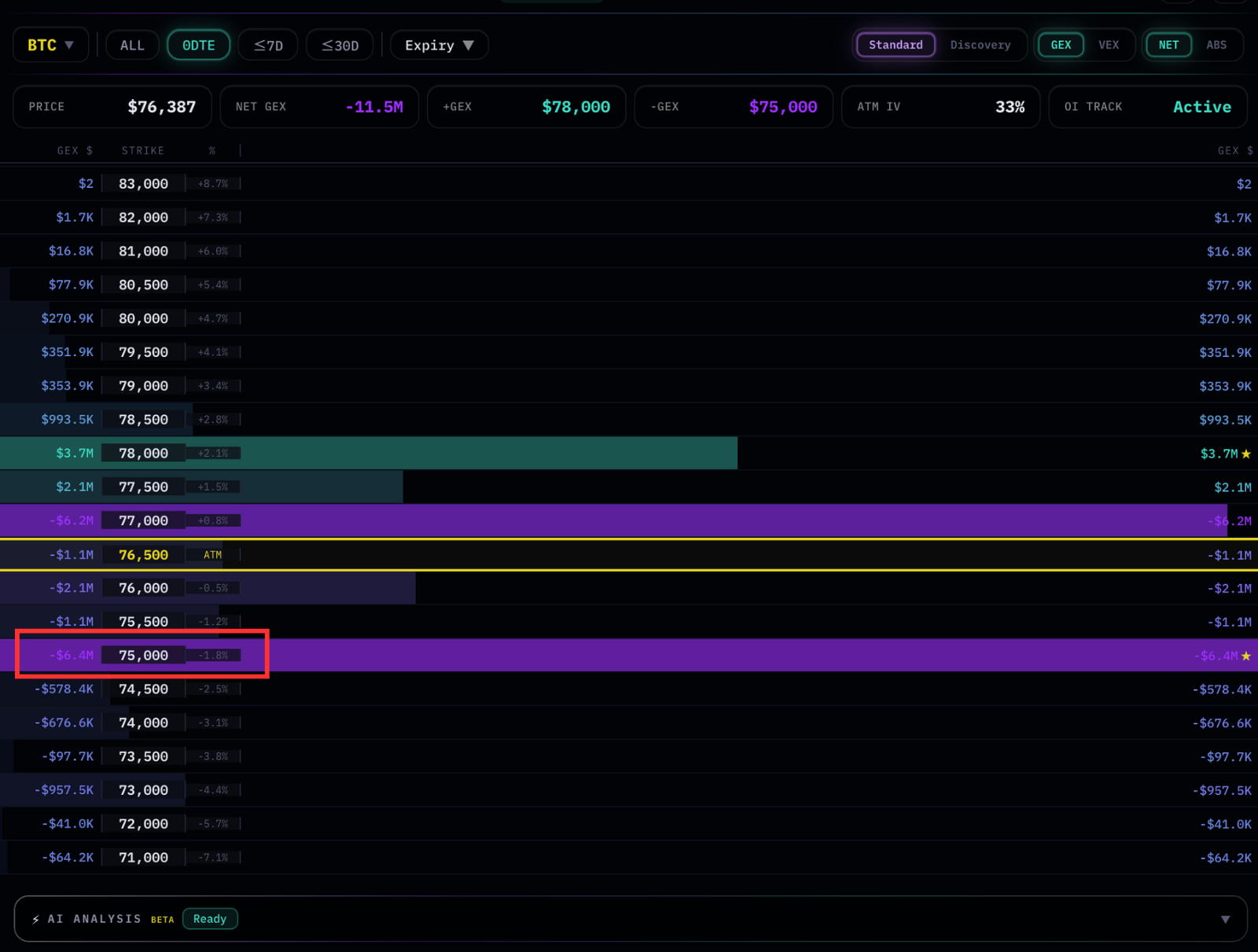Viewport: 1258px width, 952px height.
Task: Select the 71,000 strike row
Action: click(x=629, y=858)
